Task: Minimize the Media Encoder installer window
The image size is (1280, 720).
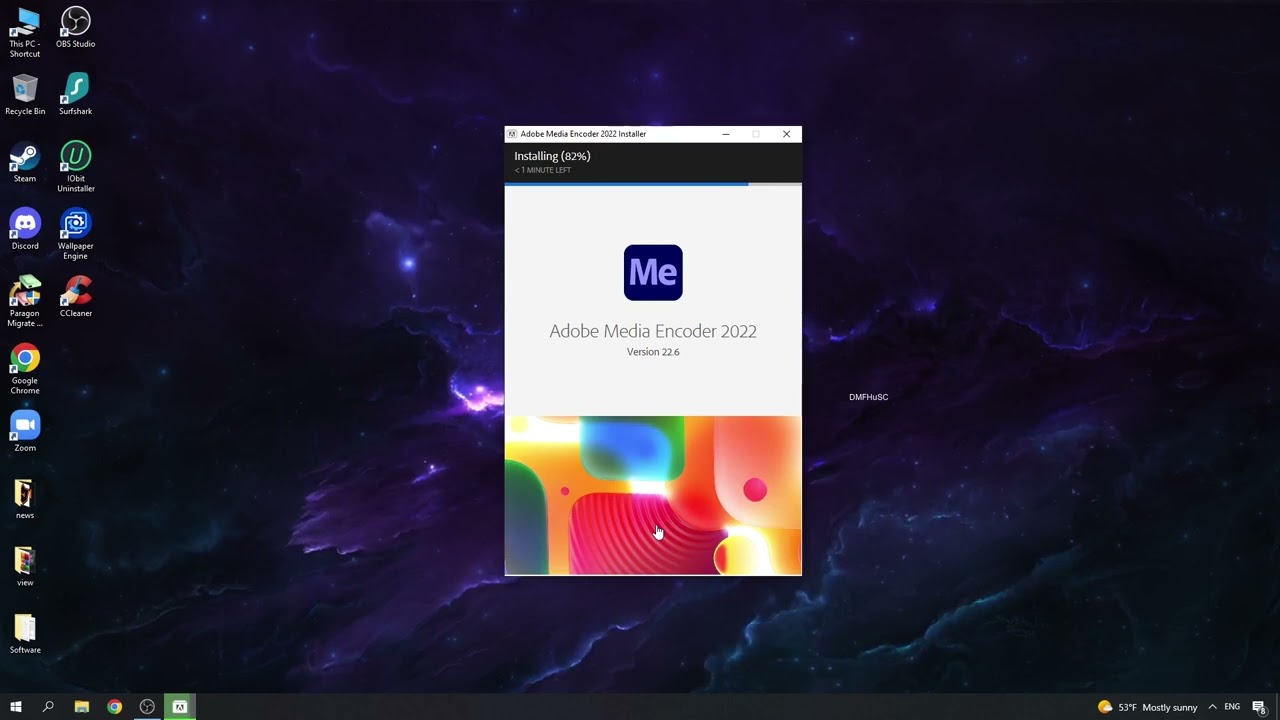Action: click(726, 134)
